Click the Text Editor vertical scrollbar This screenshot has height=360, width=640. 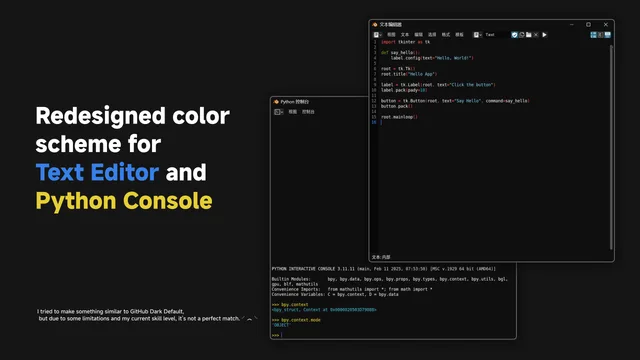pos(611,147)
